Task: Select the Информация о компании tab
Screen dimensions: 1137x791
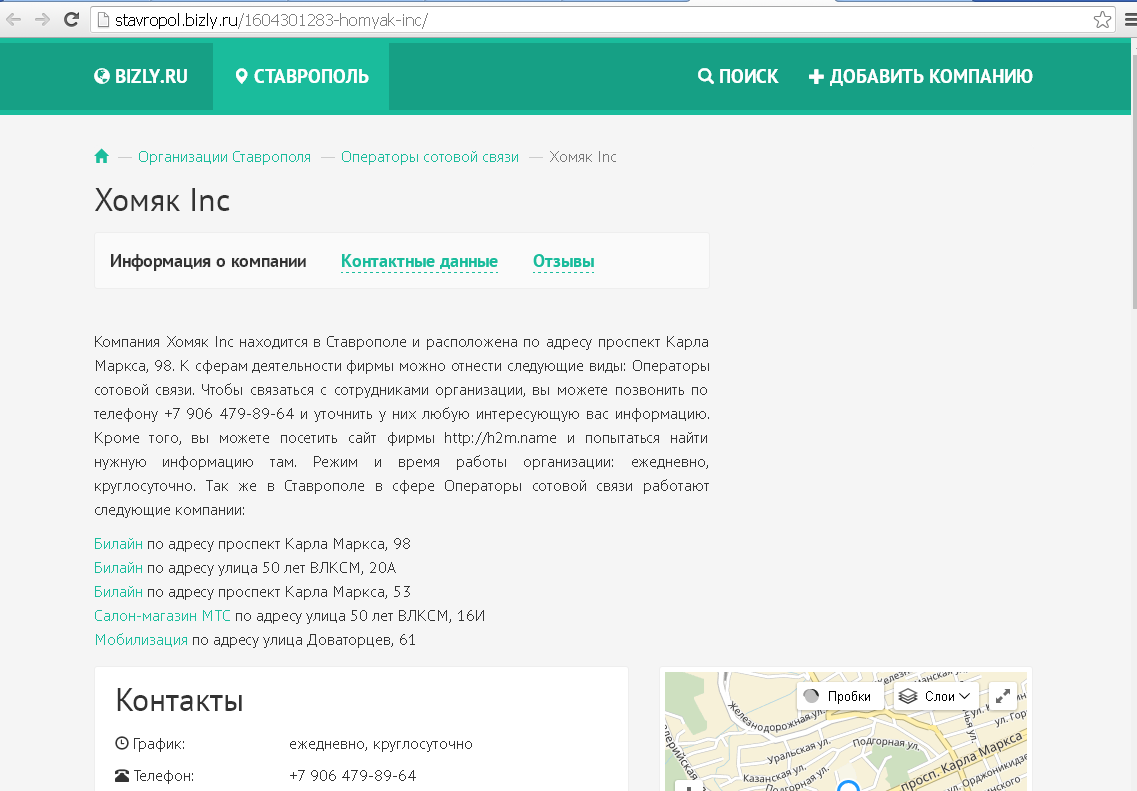Action: [x=208, y=262]
